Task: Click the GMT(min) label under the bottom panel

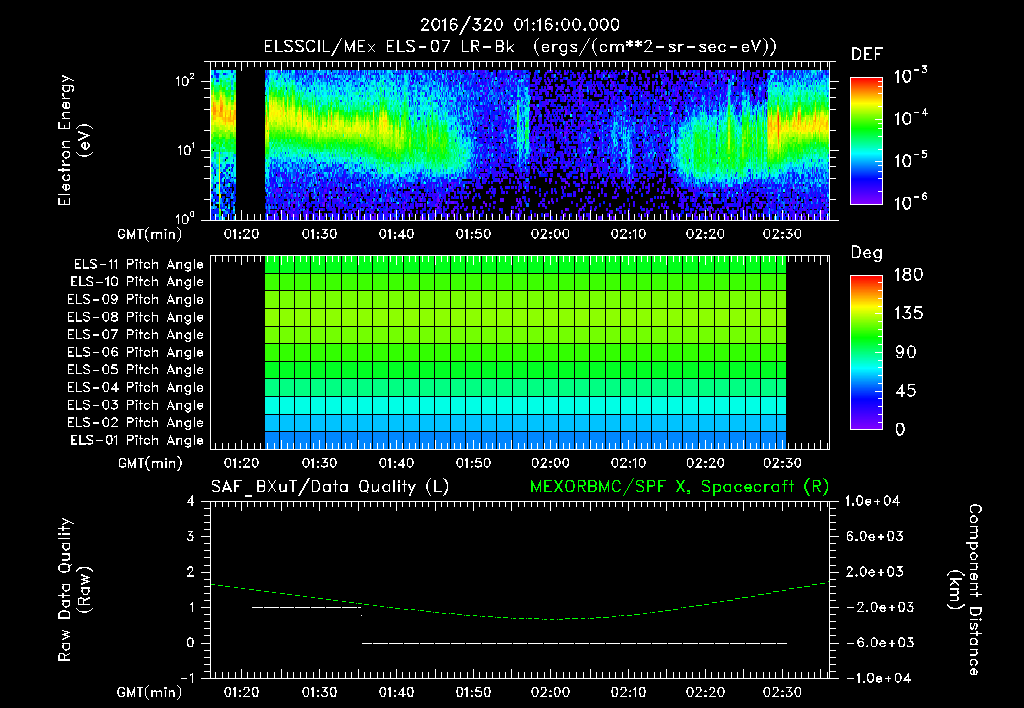Action: (150, 692)
